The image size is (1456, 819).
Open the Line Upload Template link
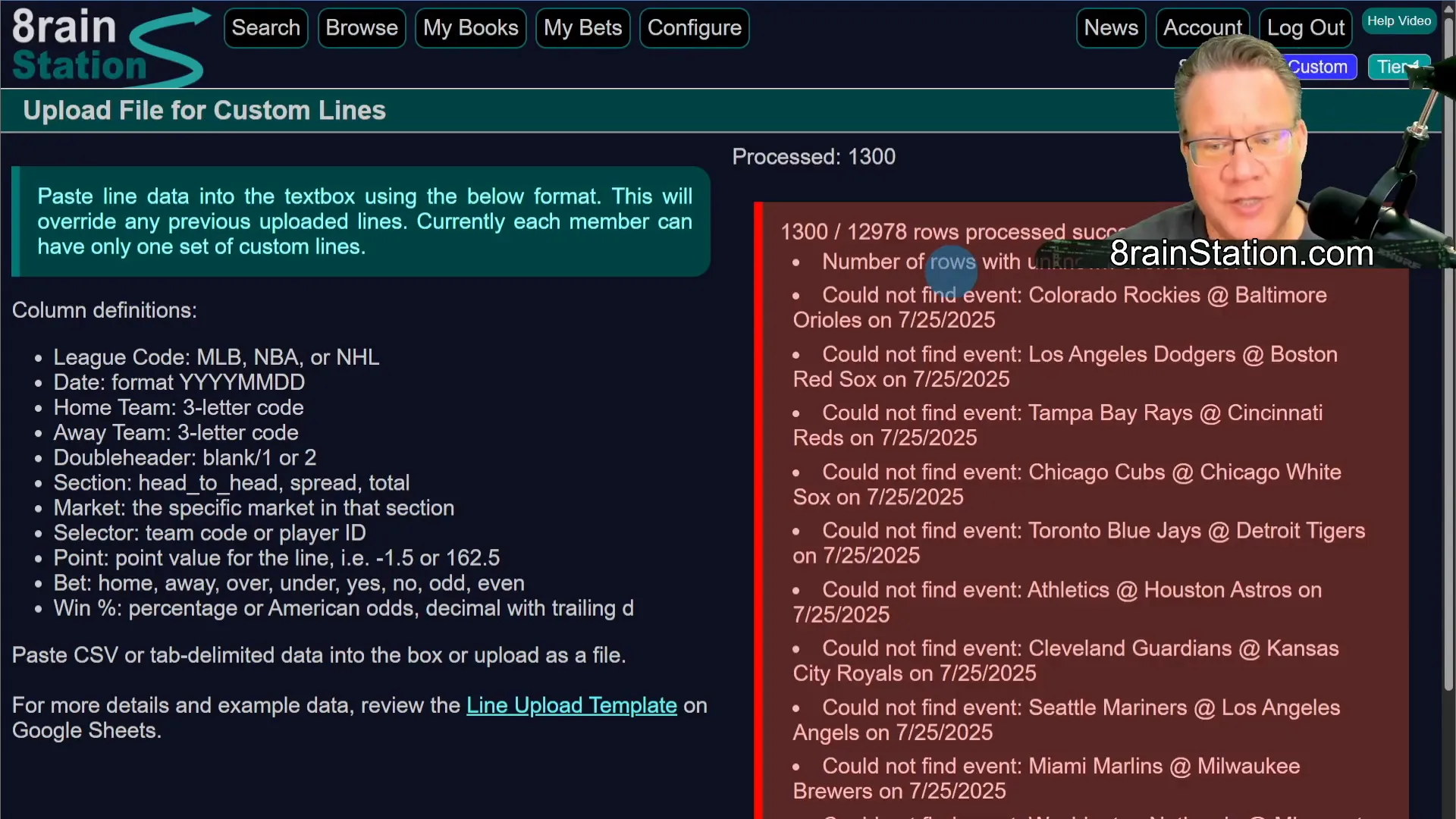point(571,705)
